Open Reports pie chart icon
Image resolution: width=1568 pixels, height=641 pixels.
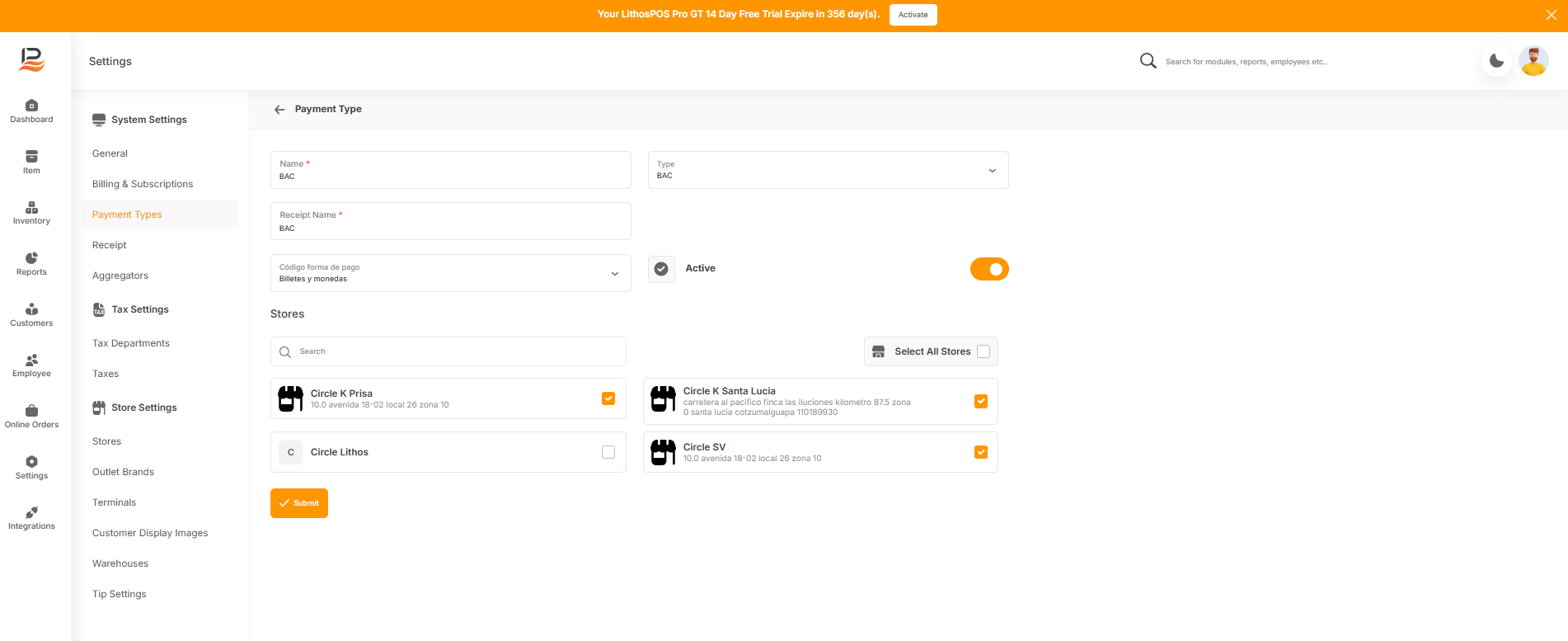point(31,258)
